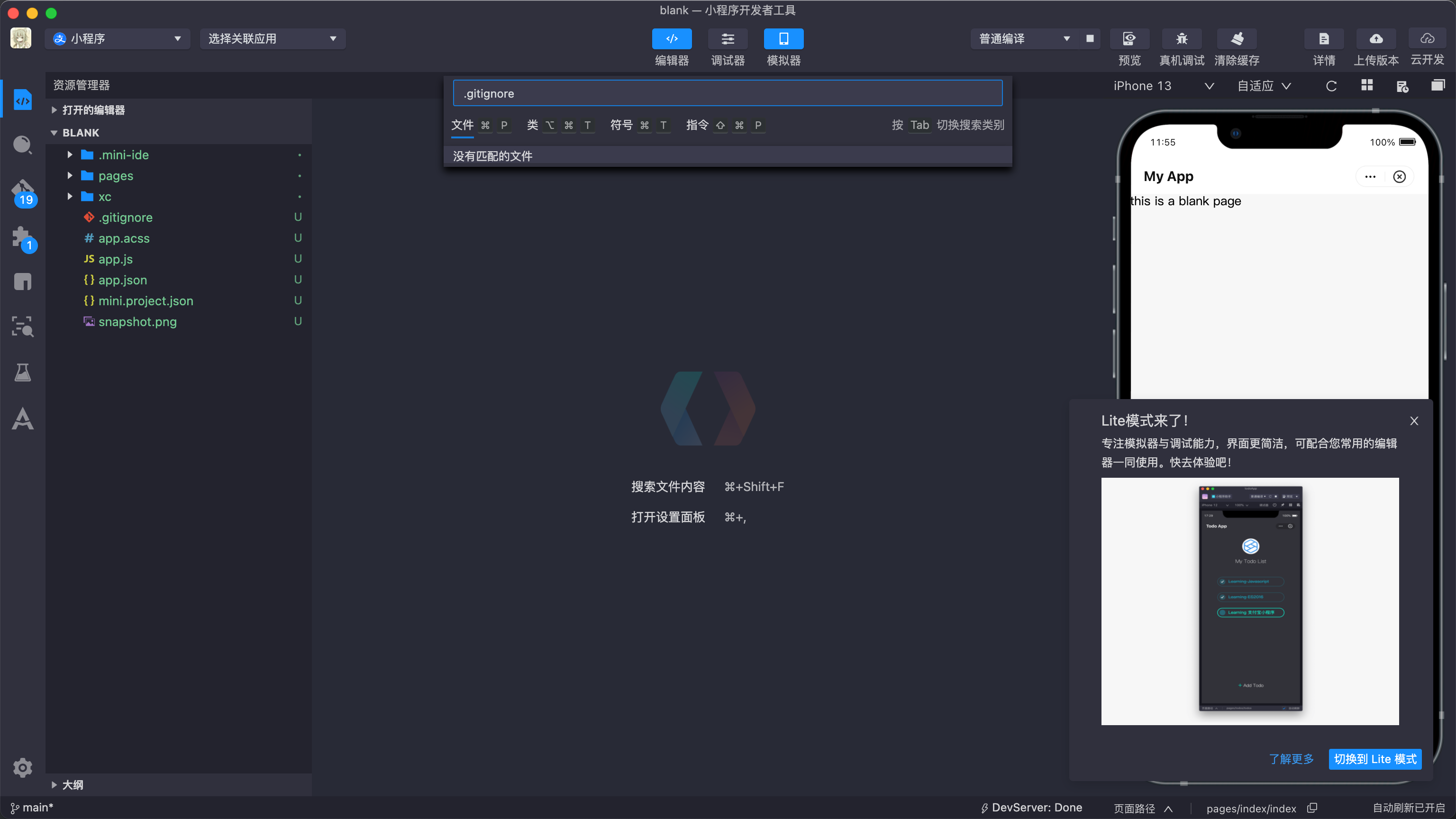Toggle the 编辑器 editor panel button
The height and width of the screenshot is (819, 1456).
(x=672, y=38)
